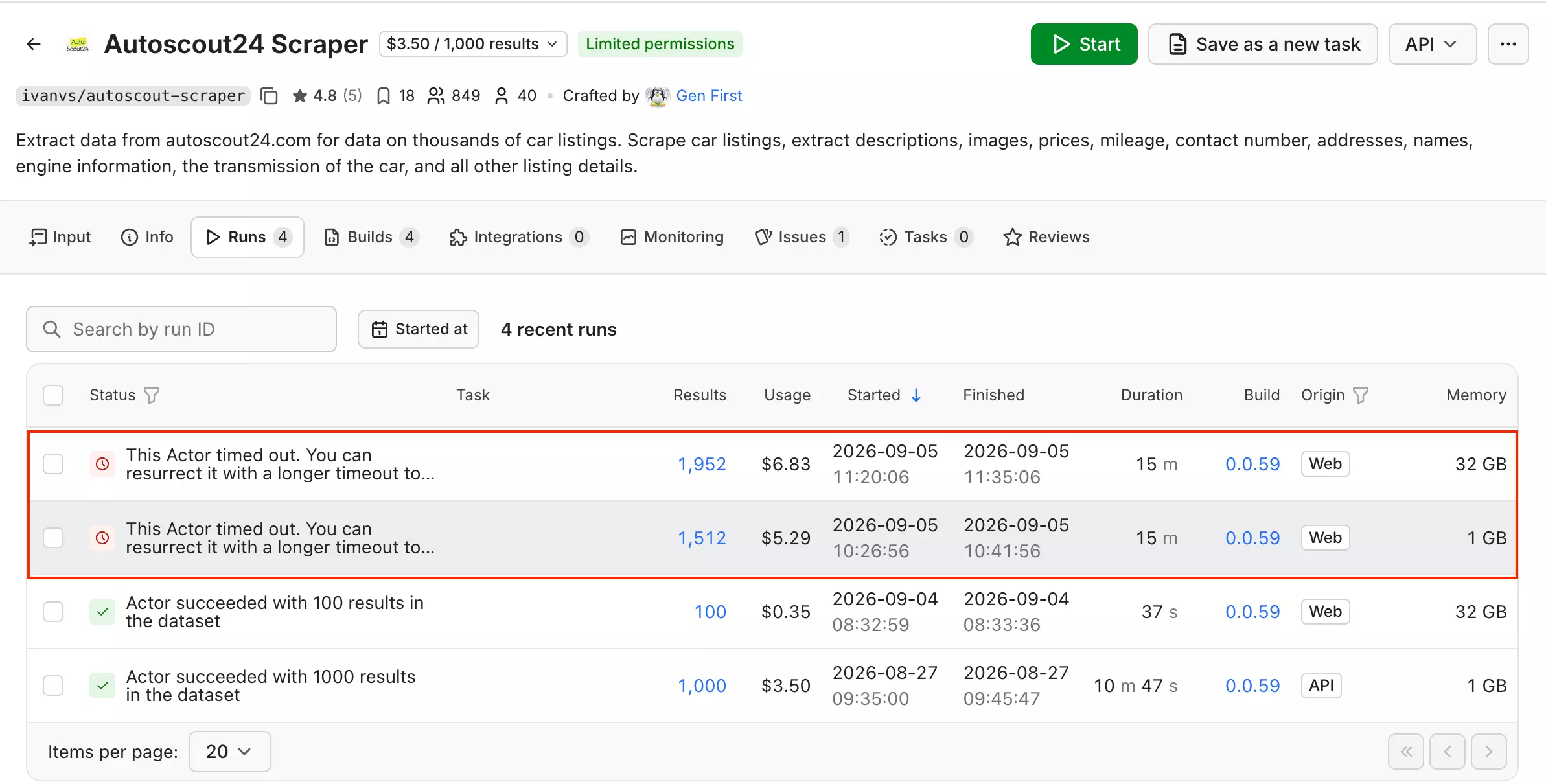Screen dimensions: 1546x784
Task: Open the Integrations tab
Action: pos(518,237)
